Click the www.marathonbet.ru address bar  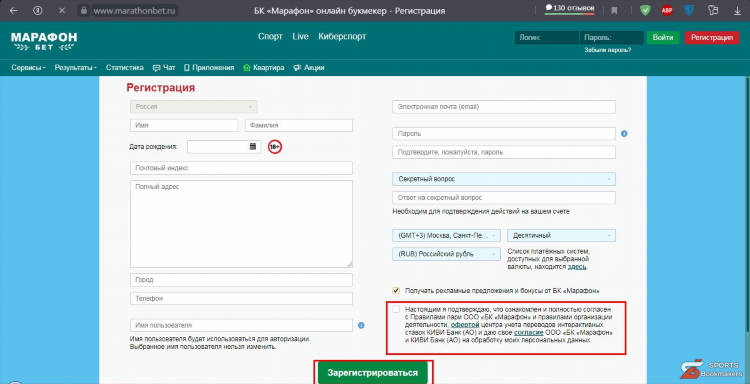point(134,11)
